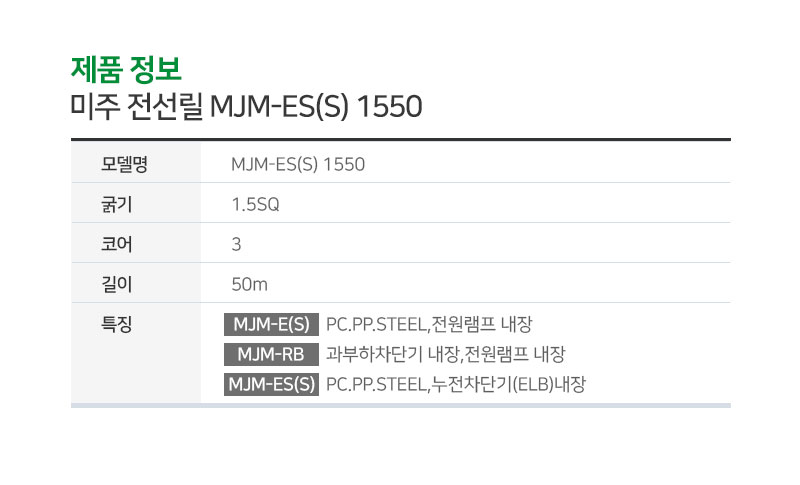
Task: Click the thick black divider under the title
Action: pyautogui.click(x=401, y=139)
